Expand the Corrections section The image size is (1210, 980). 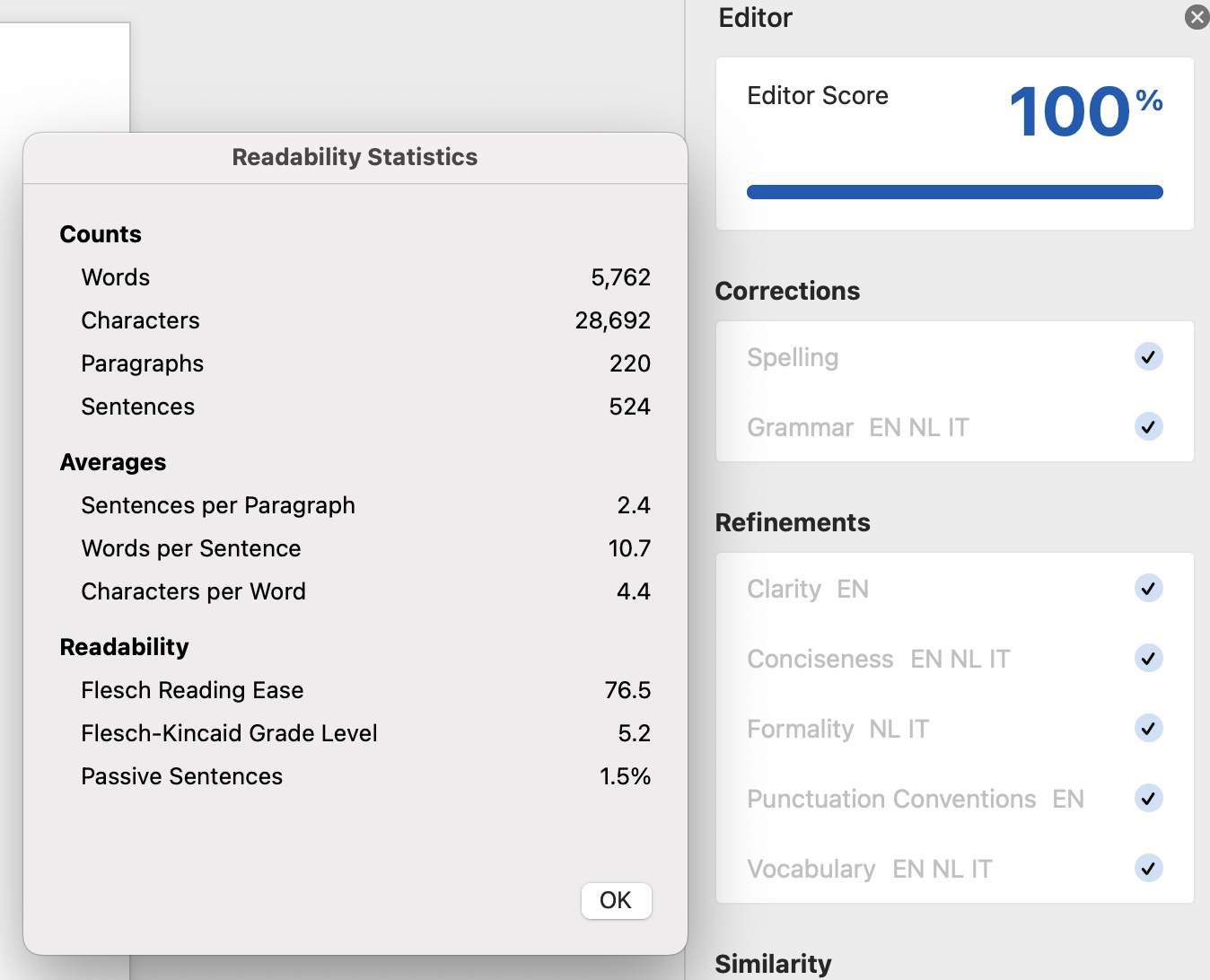click(787, 291)
